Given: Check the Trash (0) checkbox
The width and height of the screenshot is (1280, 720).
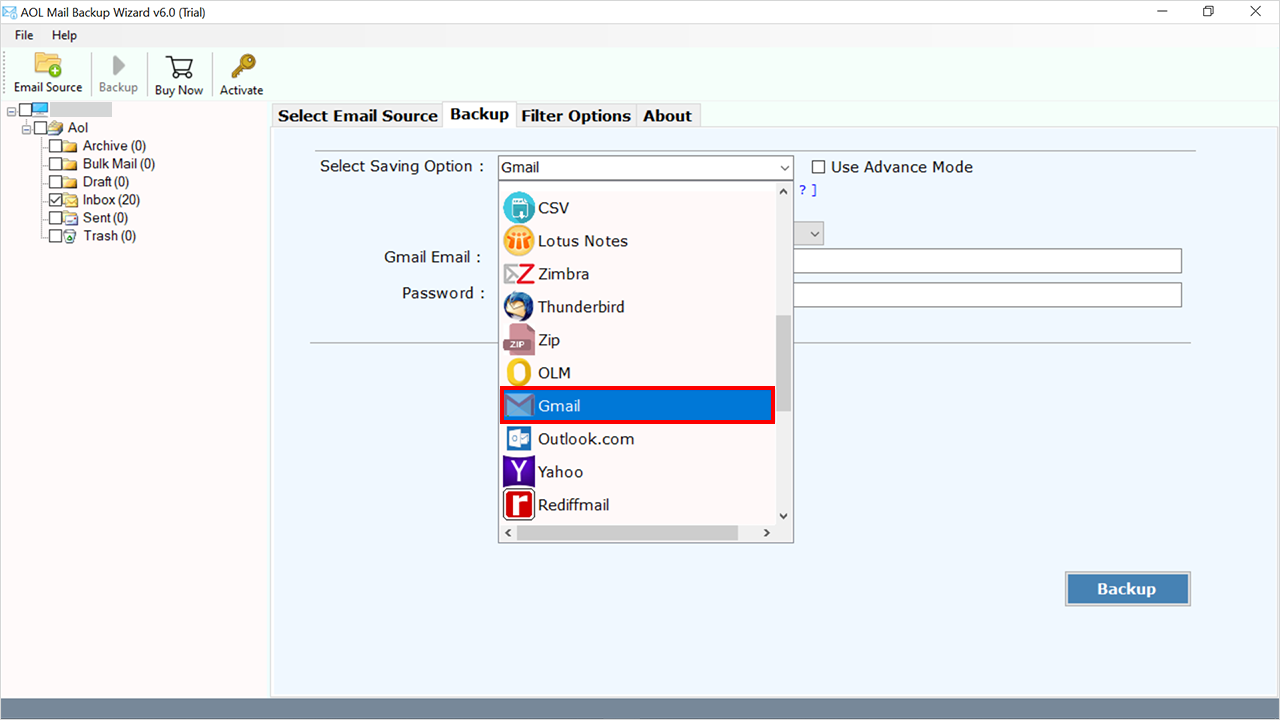Looking at the screenshot, I should point(55,236).
